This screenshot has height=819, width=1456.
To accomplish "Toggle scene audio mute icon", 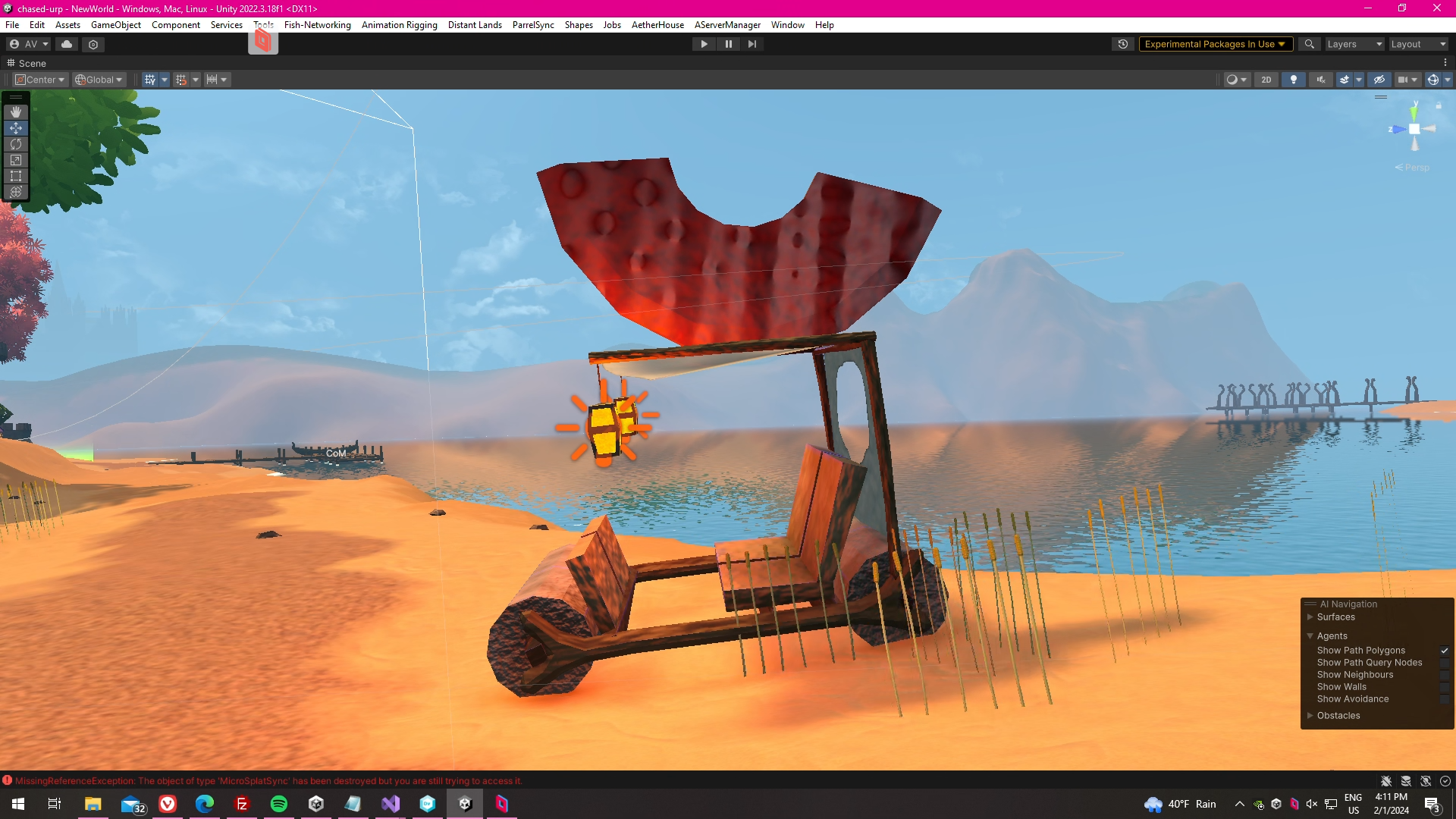I will [1321, 80].
